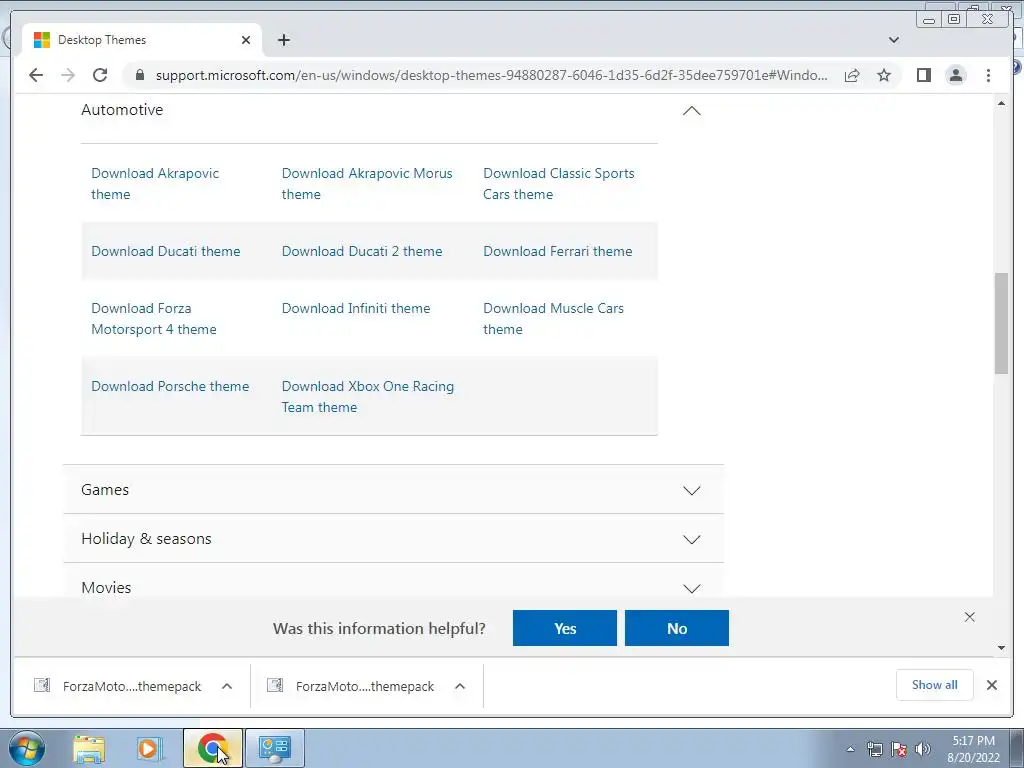This screenshot has width=1024, height=768.
Task: Open Windows Explorer from taskbar
Action: [x=89, y=748]
